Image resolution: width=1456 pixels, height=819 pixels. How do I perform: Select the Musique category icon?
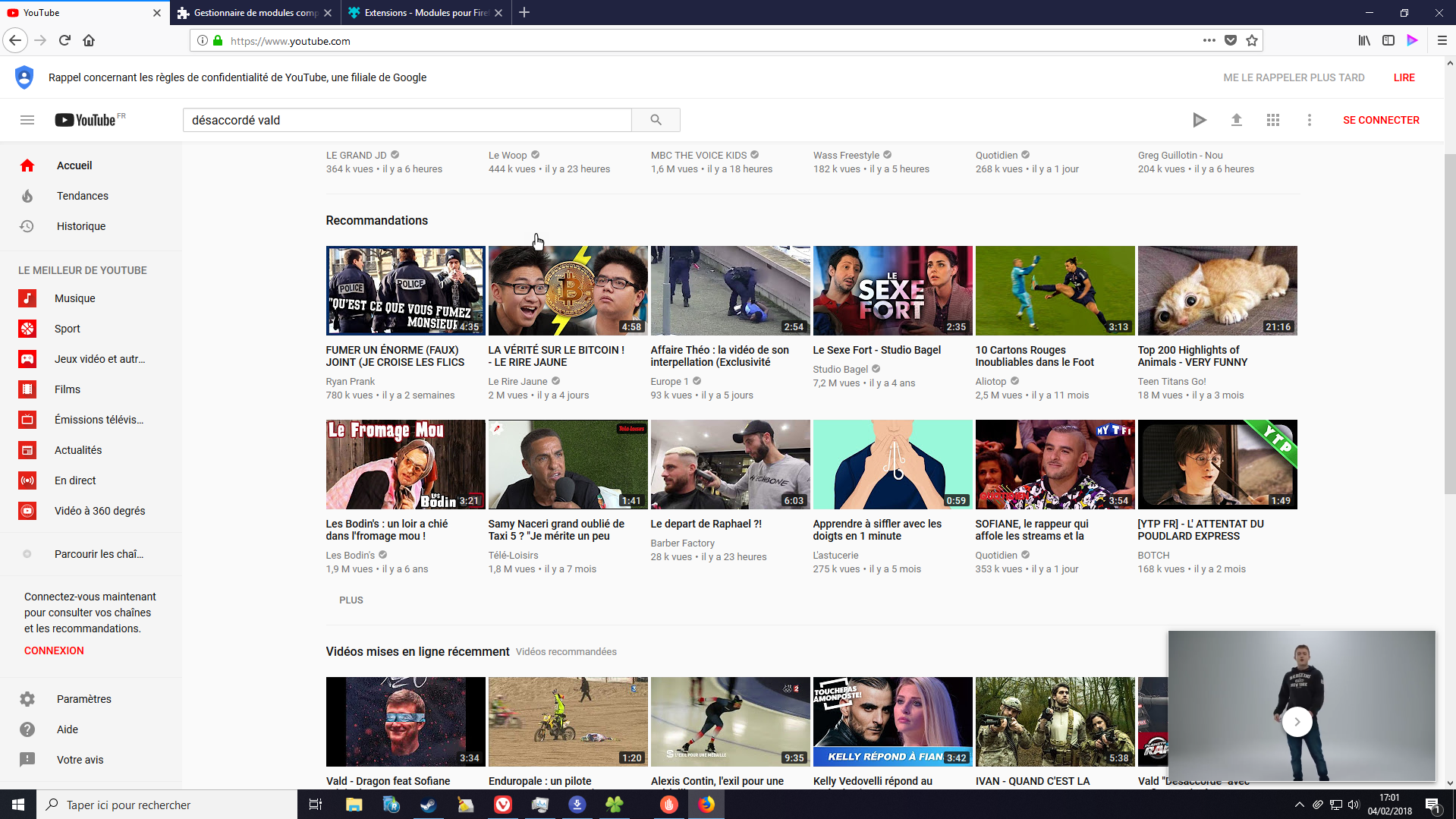point(27,298)
